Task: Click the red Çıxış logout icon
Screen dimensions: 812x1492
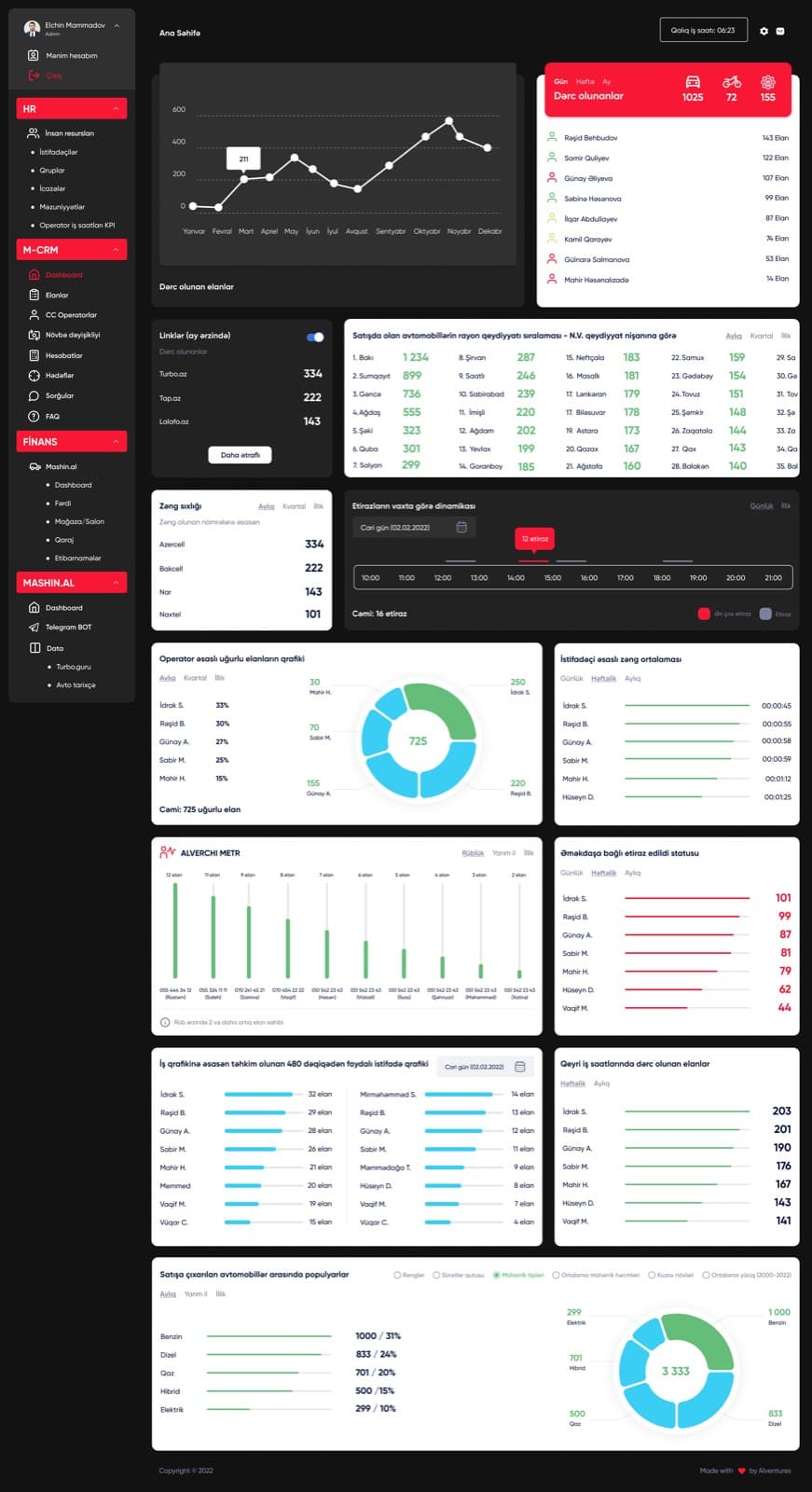Action: 34,76
